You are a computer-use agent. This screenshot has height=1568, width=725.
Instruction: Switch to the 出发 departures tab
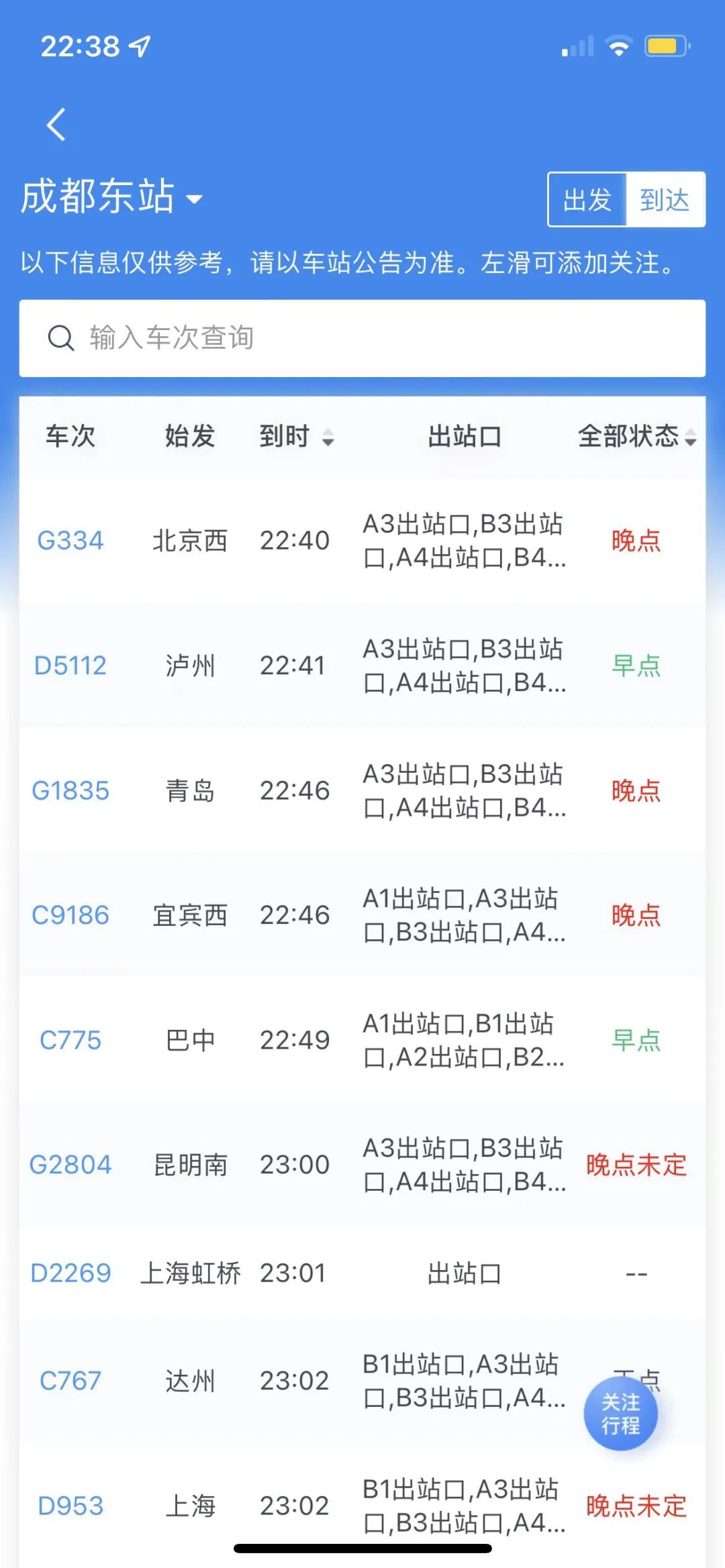[587, 200]
